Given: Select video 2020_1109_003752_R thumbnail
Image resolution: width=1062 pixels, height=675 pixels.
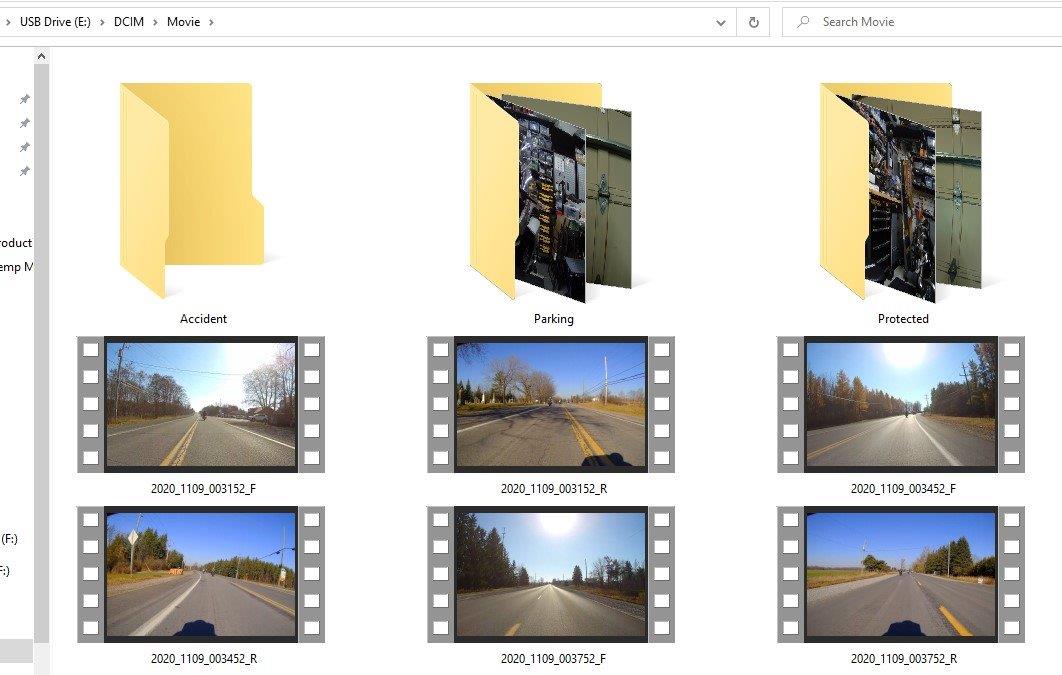Looking at the screenshot, I should pyautogui.click(x=901, y=574).
